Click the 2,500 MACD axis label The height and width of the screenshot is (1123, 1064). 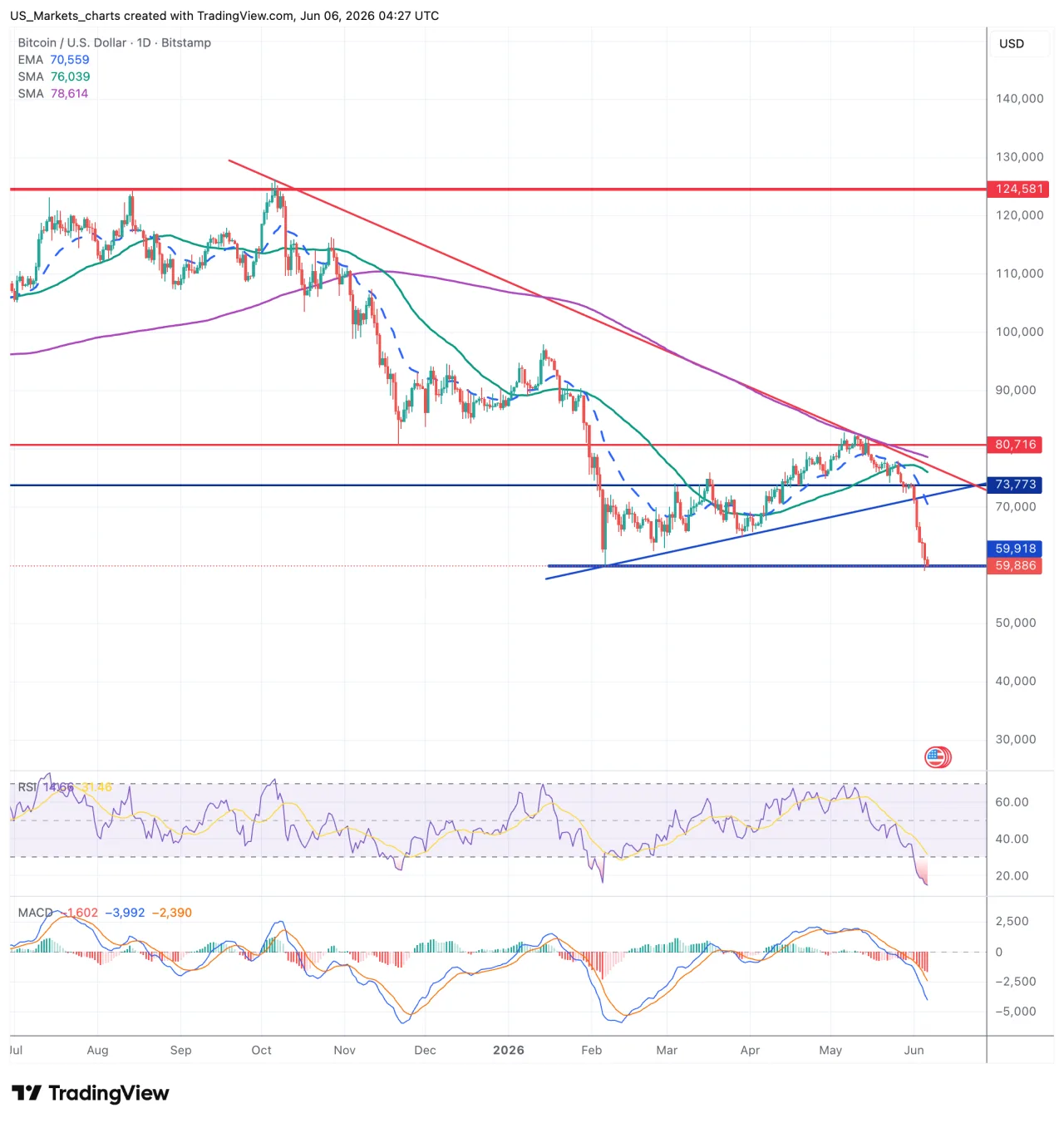[1012, 921]
